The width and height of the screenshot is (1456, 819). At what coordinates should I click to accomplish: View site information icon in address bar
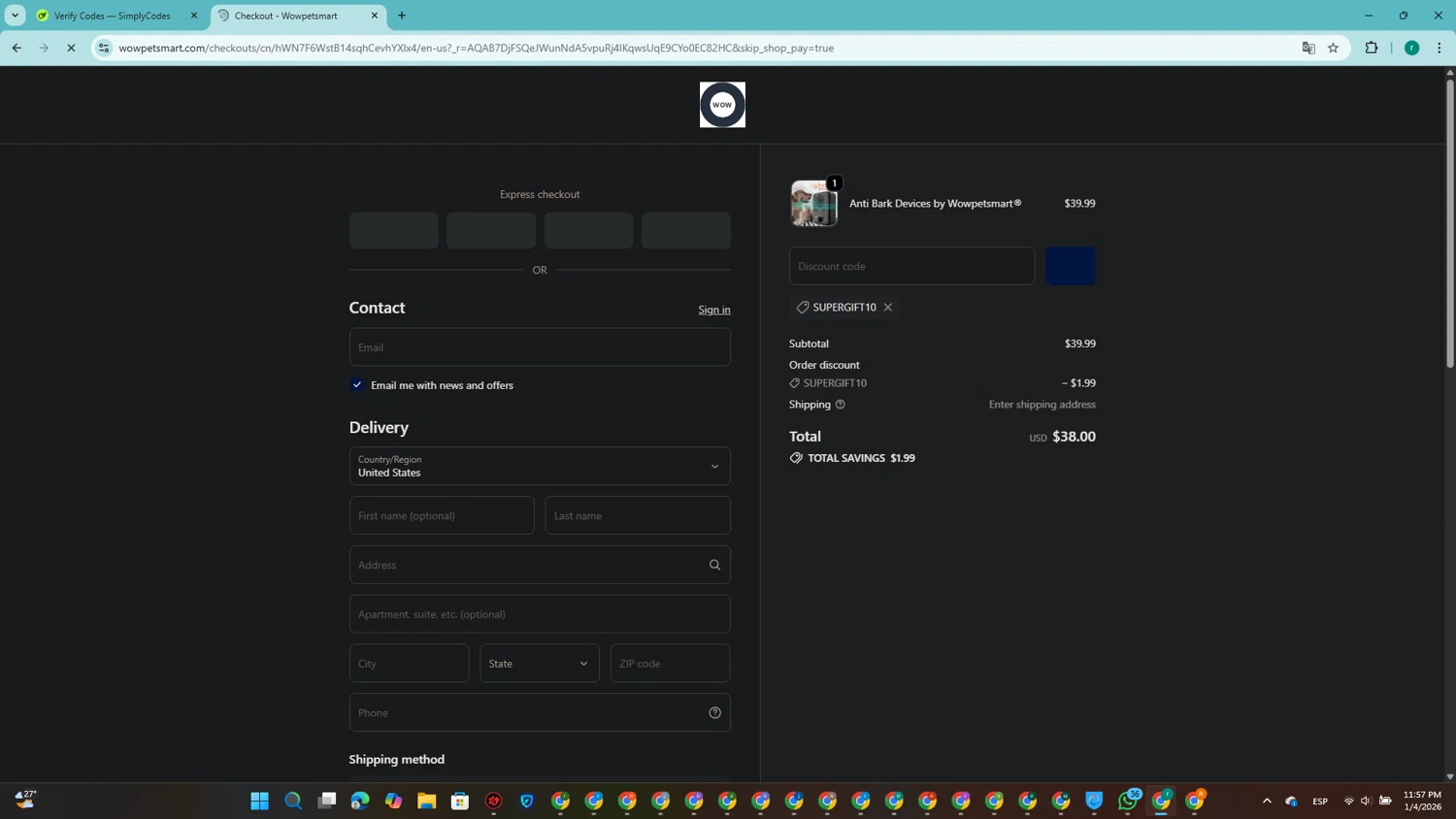104,48
